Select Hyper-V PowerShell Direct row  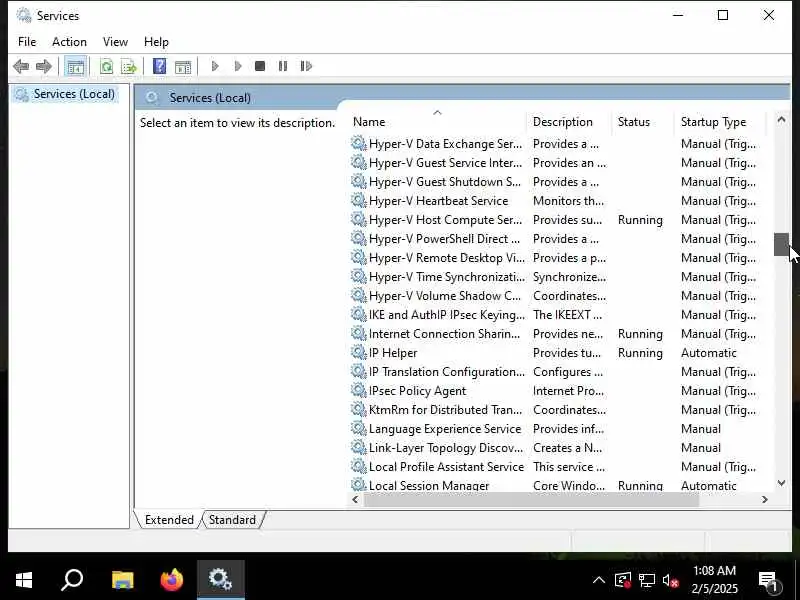click(558, 239)
